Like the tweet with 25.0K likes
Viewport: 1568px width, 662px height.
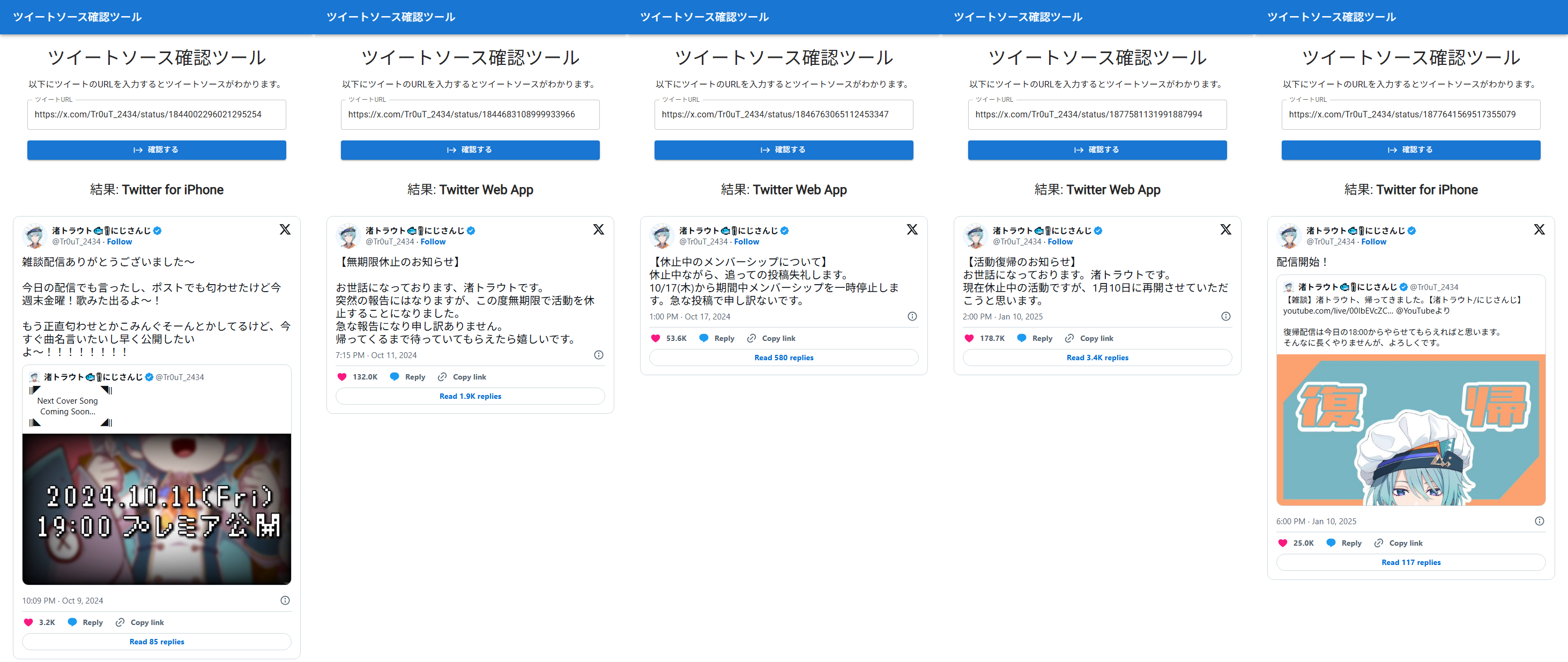(x=1282, y=544)
